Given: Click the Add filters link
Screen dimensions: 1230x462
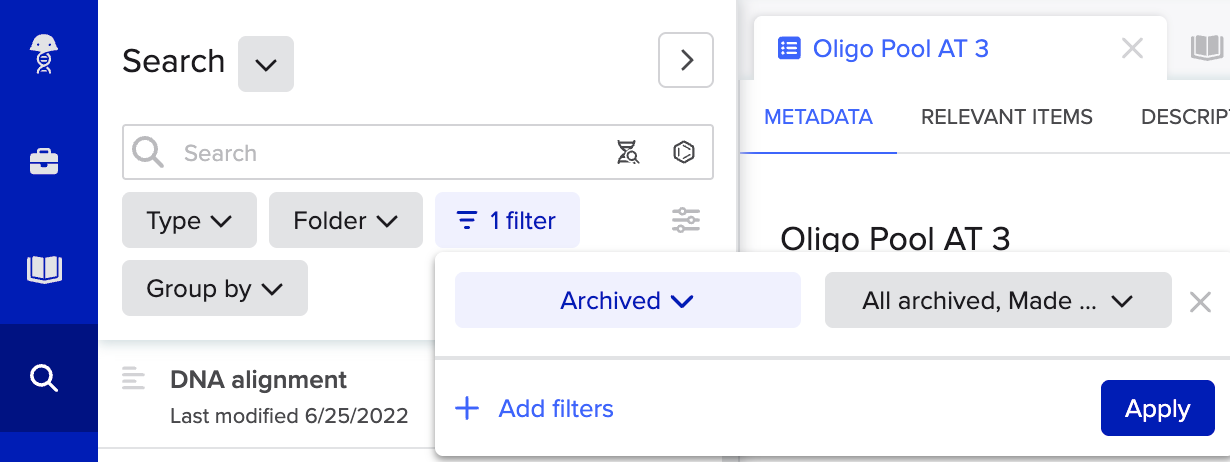Looking at the screenshot, I should click(x=534, y=408).
